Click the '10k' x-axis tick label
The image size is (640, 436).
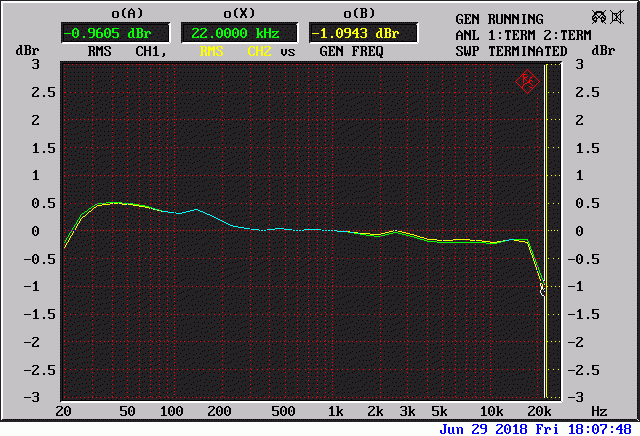(x=491, y=412)
